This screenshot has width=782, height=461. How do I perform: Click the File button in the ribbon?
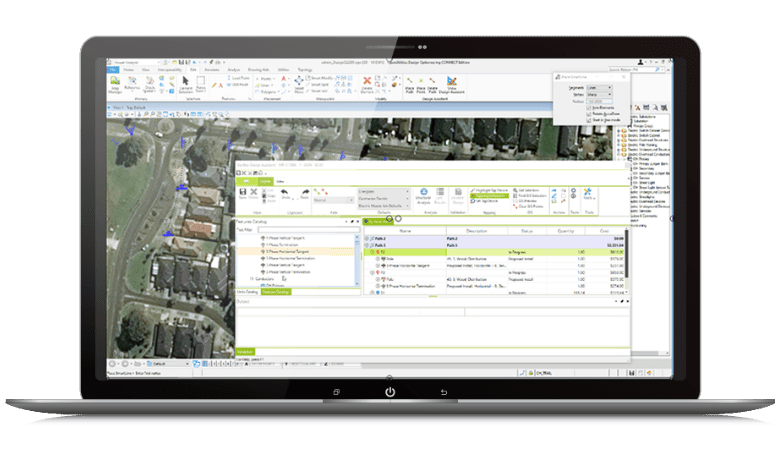click(114, 70)
